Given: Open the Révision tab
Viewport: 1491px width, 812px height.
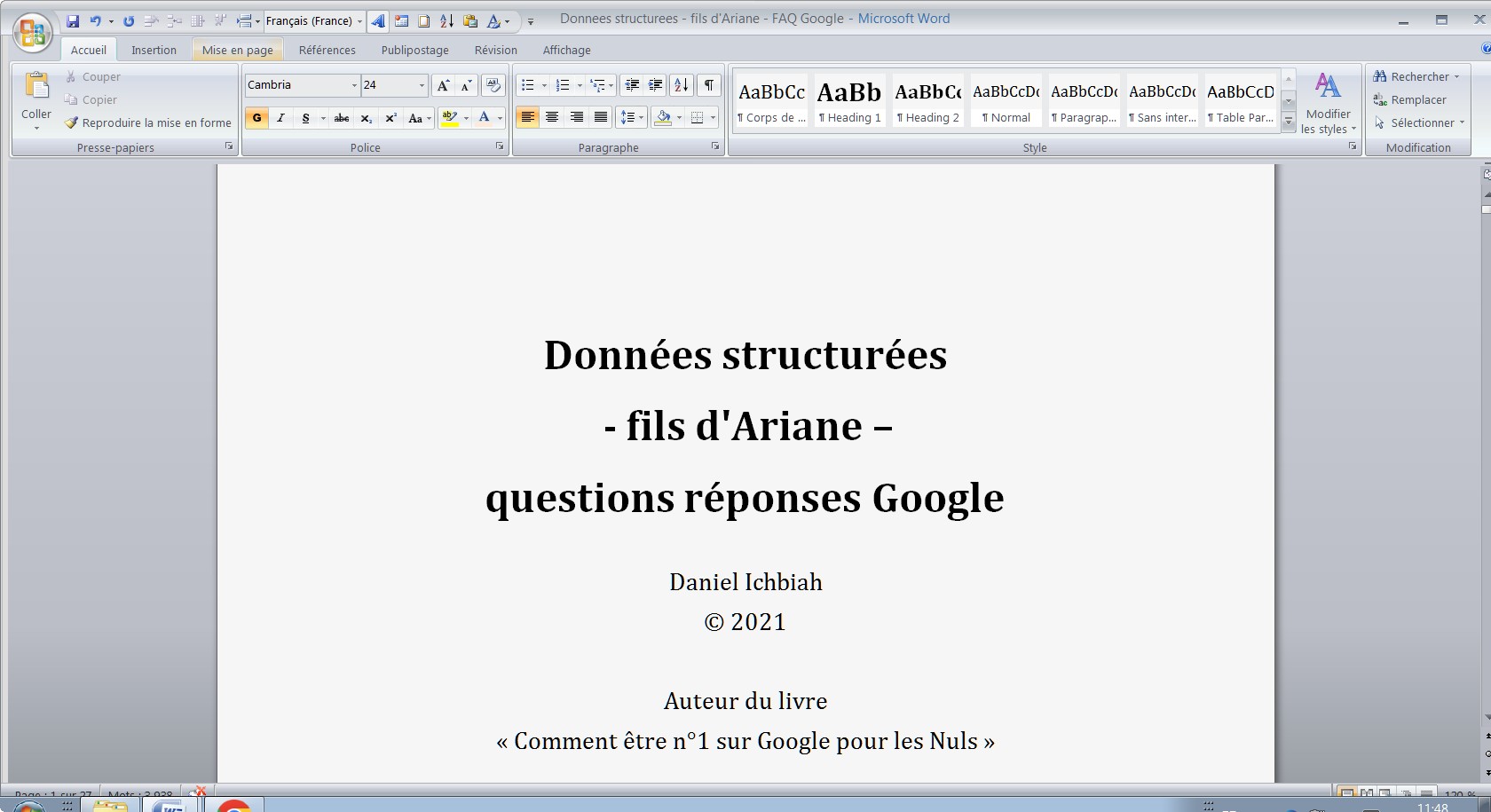Looking at the screenshot, I should [496, 50].
